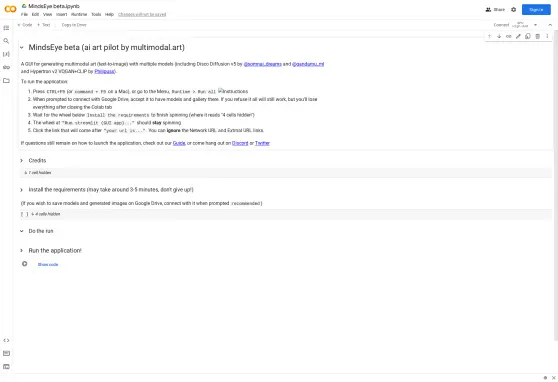The width and height of the screenshot is (558, 382).
Task: Click the notebook title MindsEye beta.ipynb
Action: click(x=54, y=6)
